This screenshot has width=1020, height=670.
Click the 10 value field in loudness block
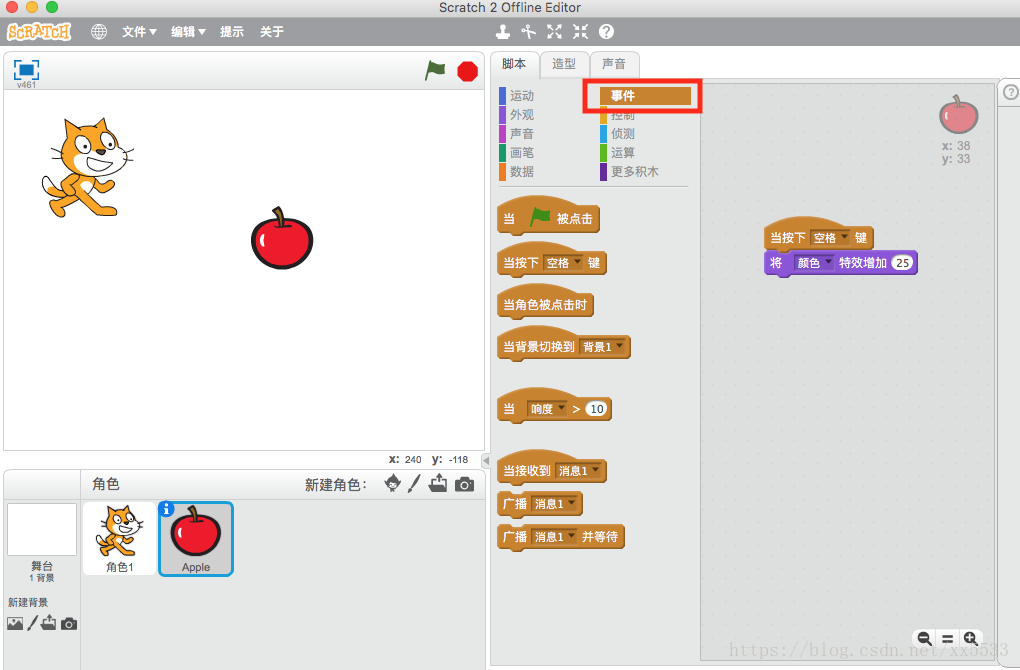597,409
